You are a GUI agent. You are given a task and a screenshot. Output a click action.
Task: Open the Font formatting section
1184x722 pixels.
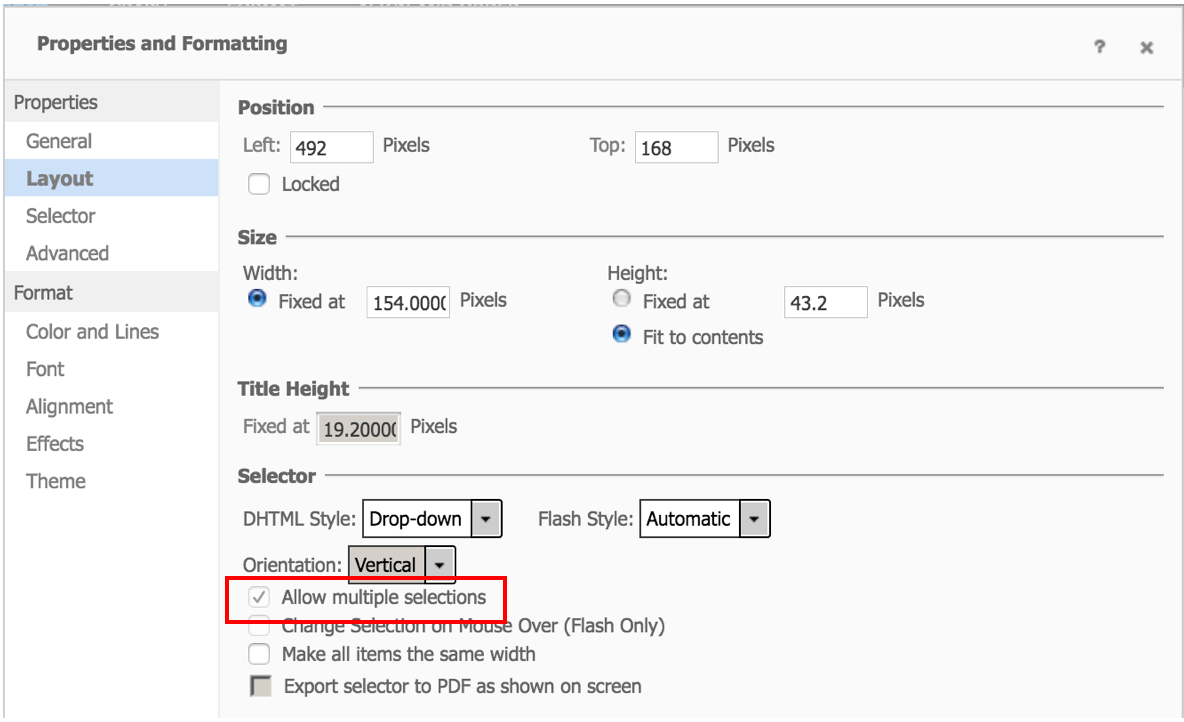[x=45, y=369]
